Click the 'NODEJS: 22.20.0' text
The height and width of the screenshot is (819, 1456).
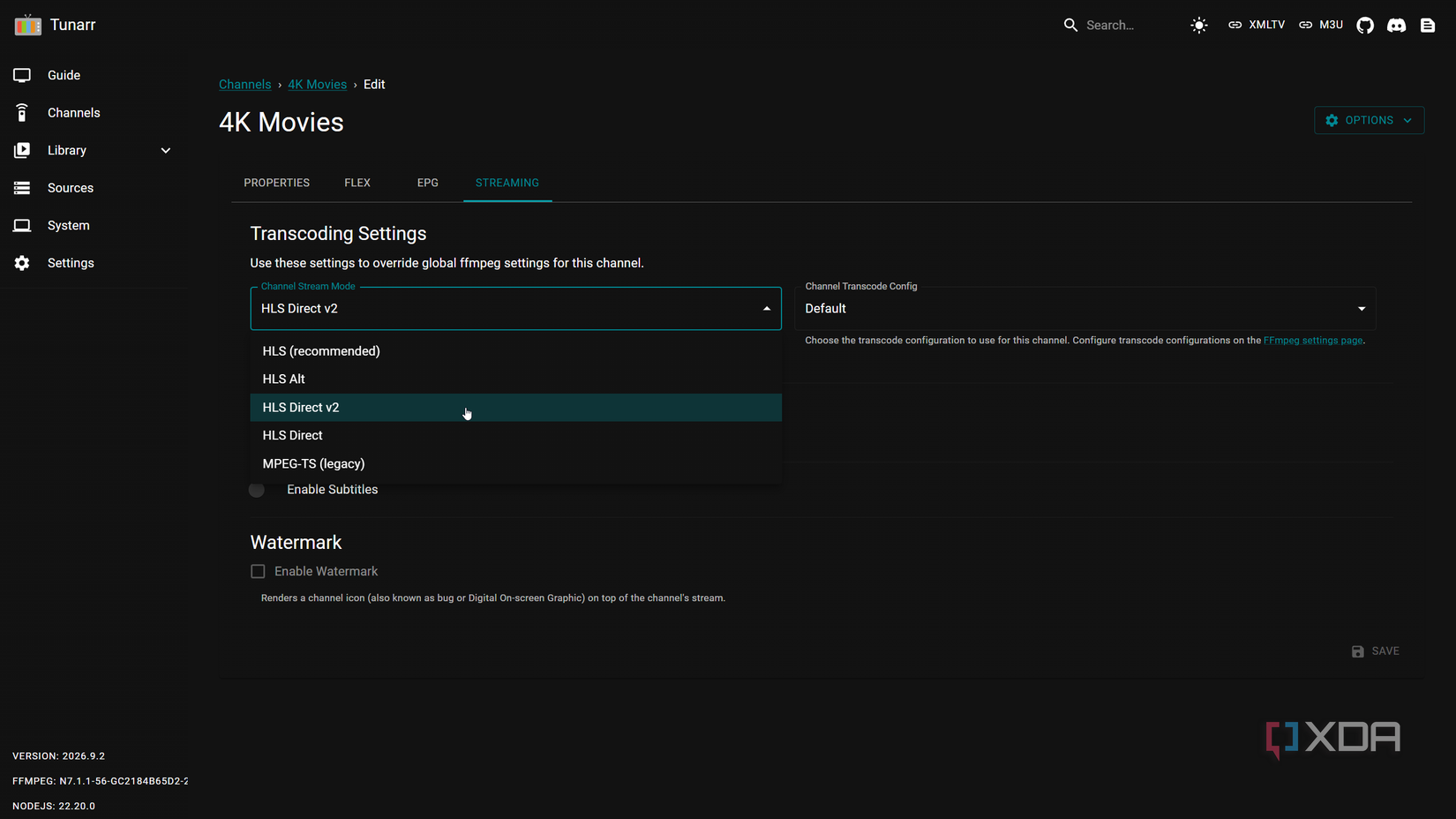(x=54, y=806)
